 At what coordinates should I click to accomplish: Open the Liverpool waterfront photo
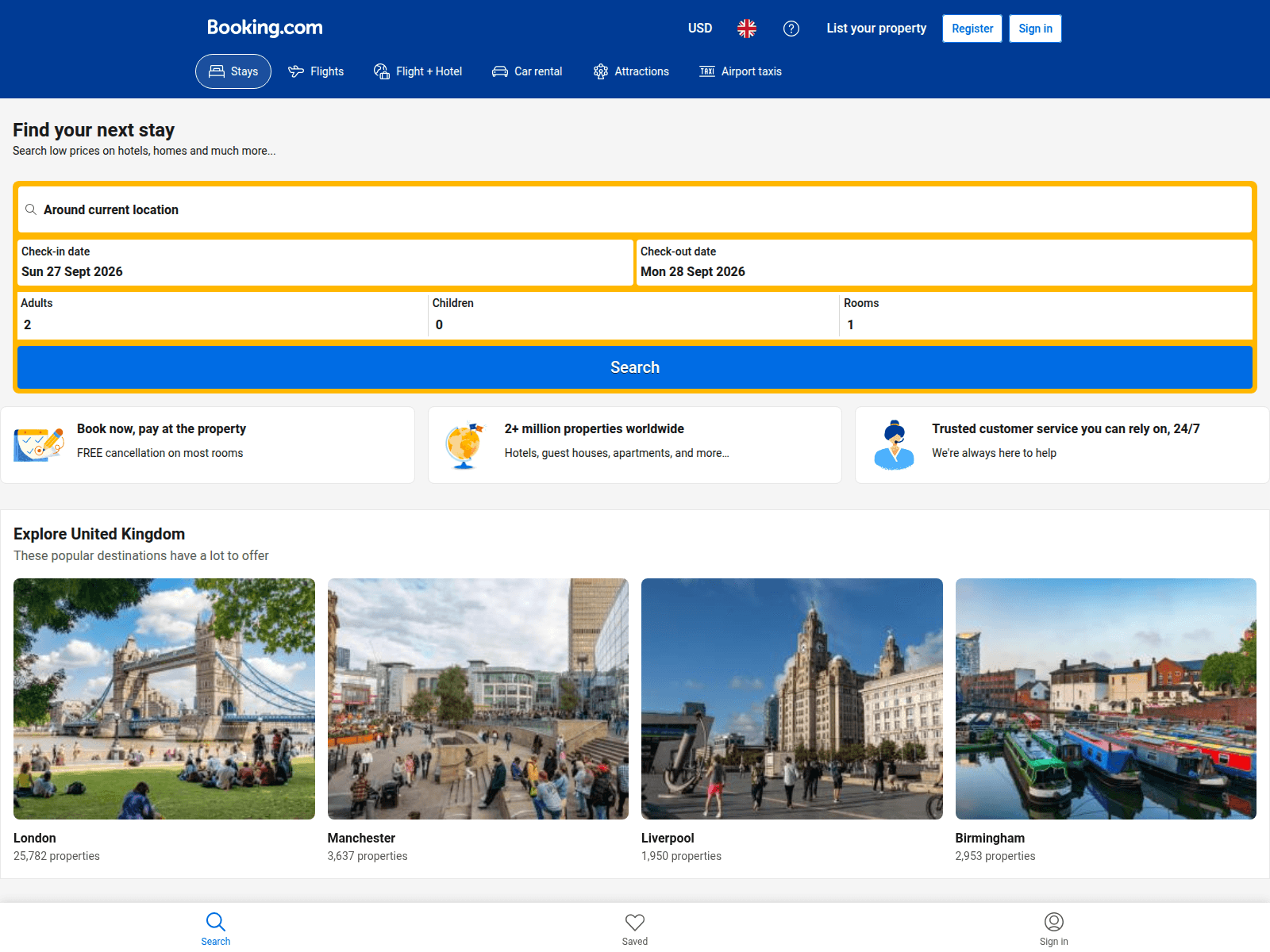(x=792, y=699)
